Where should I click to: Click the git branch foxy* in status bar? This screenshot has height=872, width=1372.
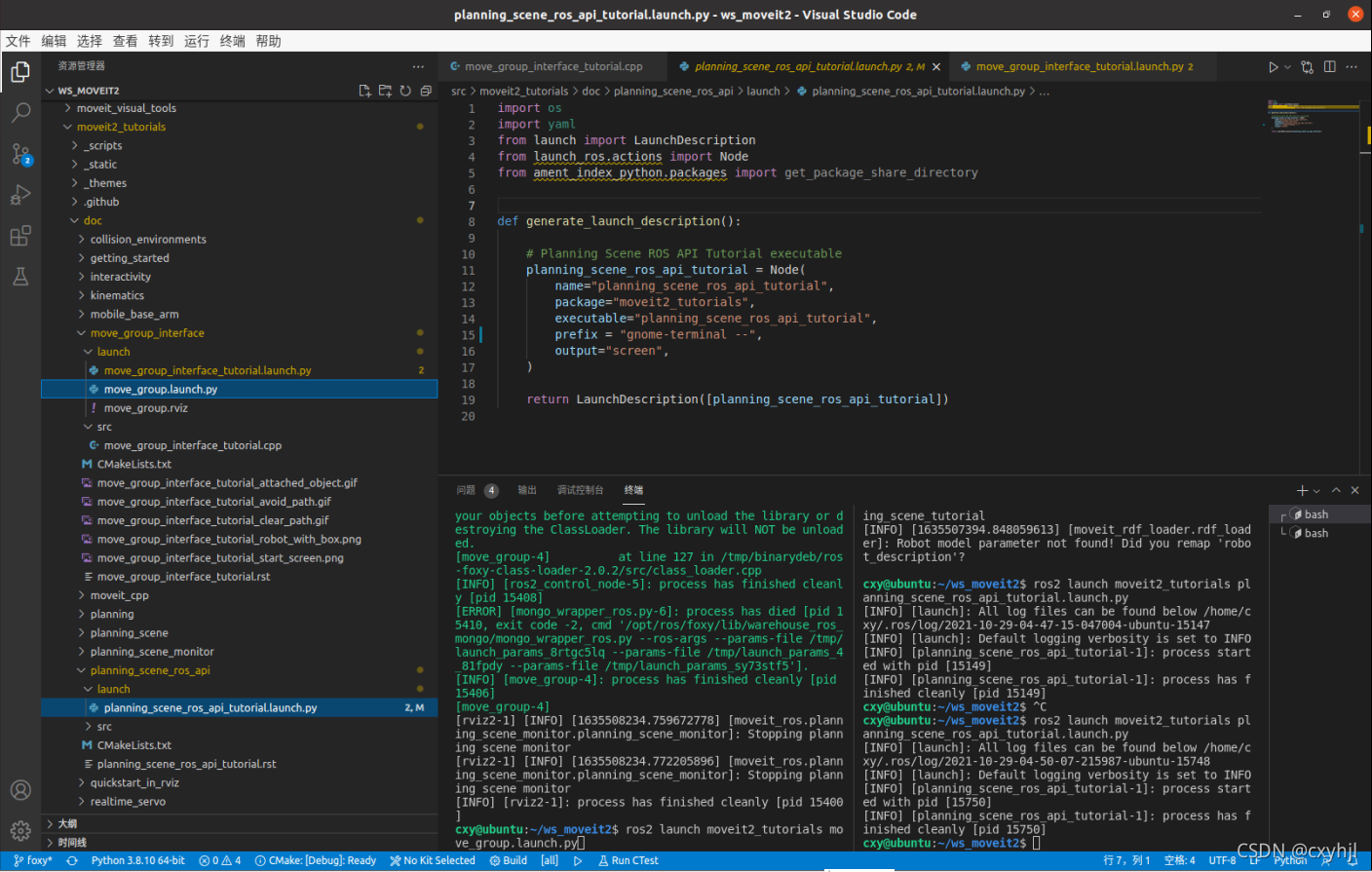click(33, 861)
